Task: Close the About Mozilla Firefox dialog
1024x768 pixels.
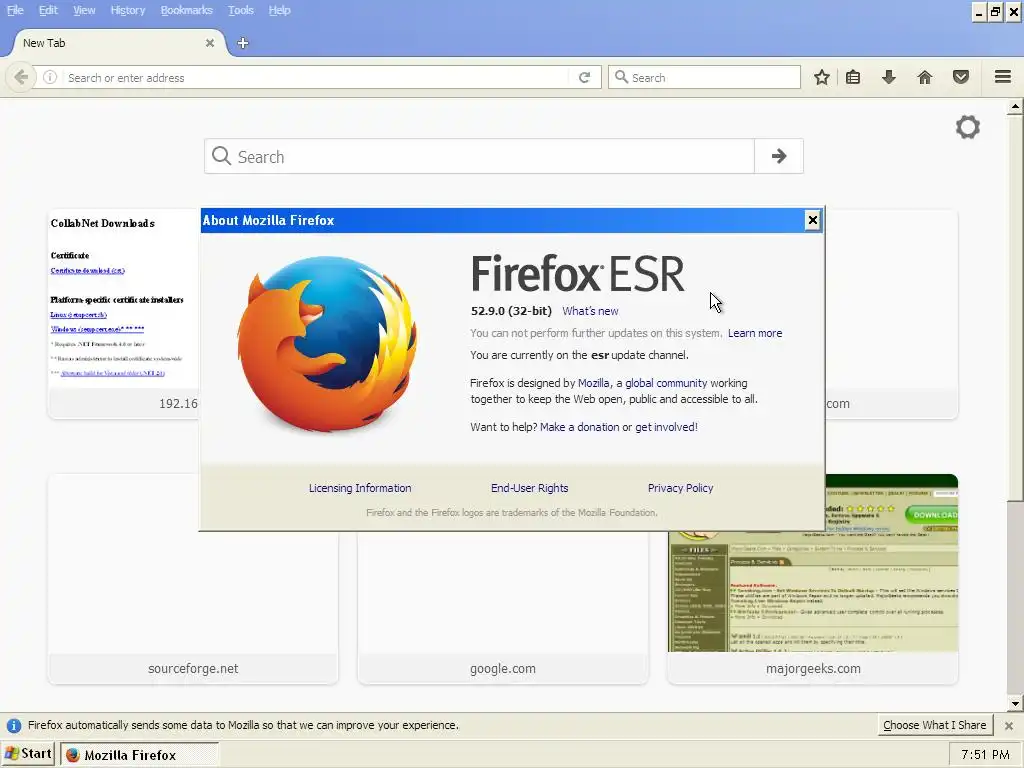Action: point(812,220)
